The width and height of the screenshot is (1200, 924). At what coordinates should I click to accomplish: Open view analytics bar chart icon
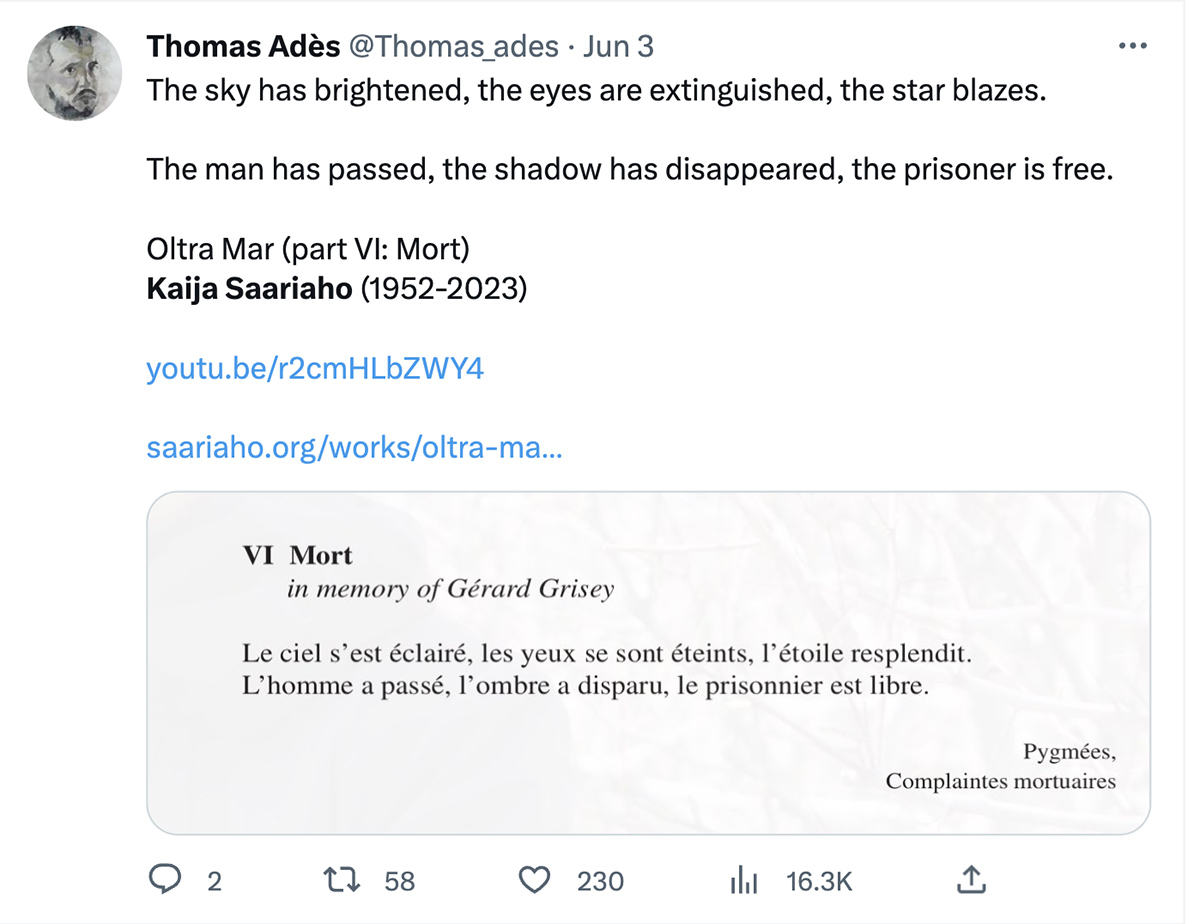coord(744,881)
